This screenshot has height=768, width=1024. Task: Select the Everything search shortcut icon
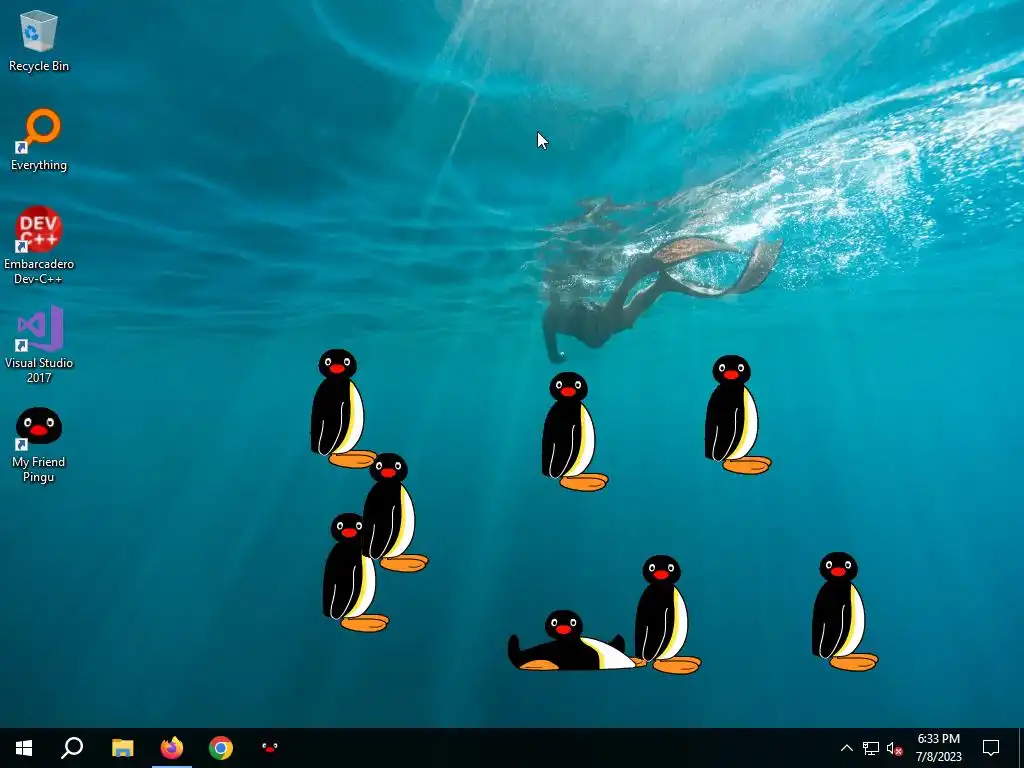[x=39, y=140]
